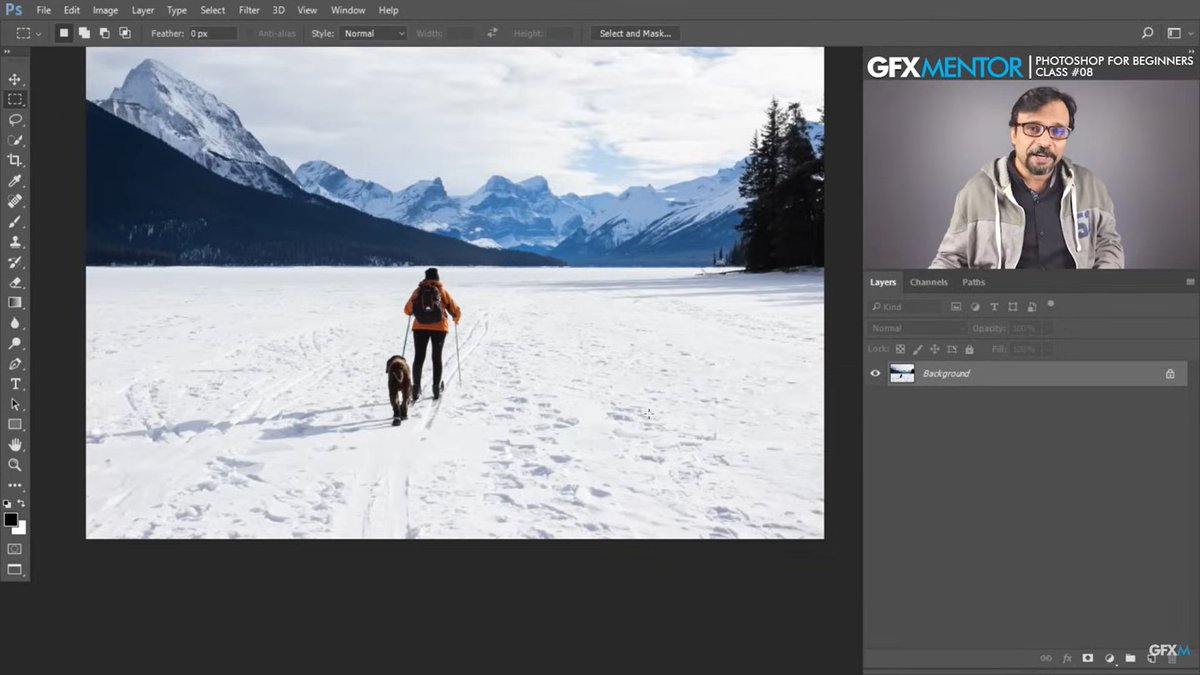The height and width of the screenshot is (675, 1200).
Task: Select the Hand tool
Action: click(x=15, y=445)
